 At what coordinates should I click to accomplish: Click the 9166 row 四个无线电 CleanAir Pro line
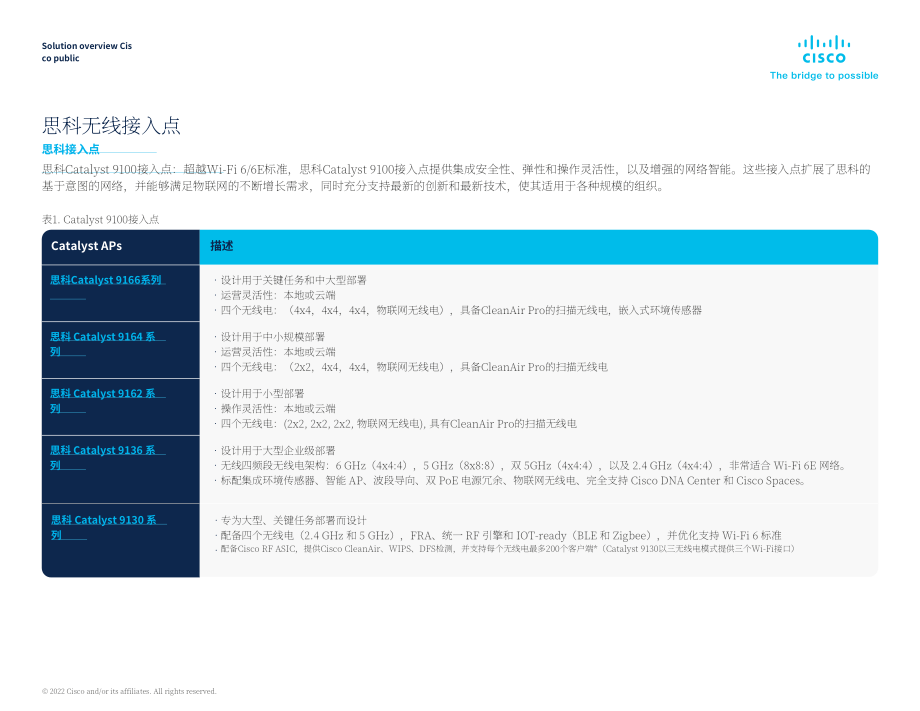tap(461, 310)
